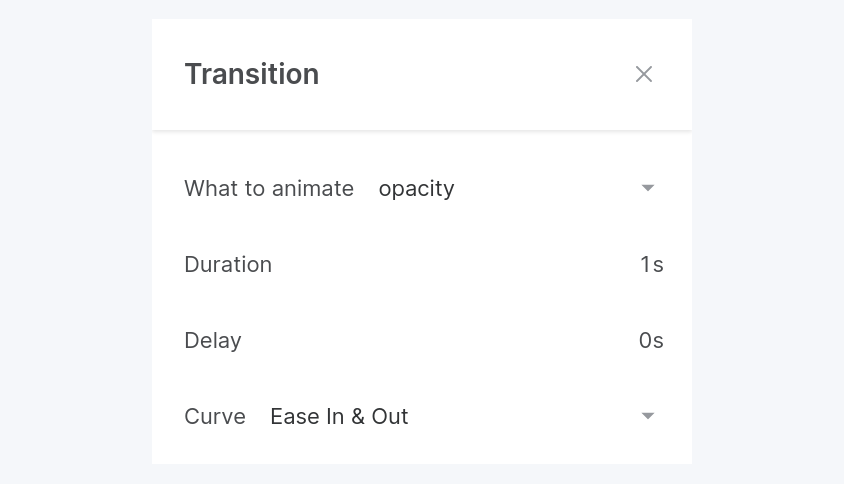The image size is (844, 484).
Task: Click the Delay value 0s
Action: [651, 341]
